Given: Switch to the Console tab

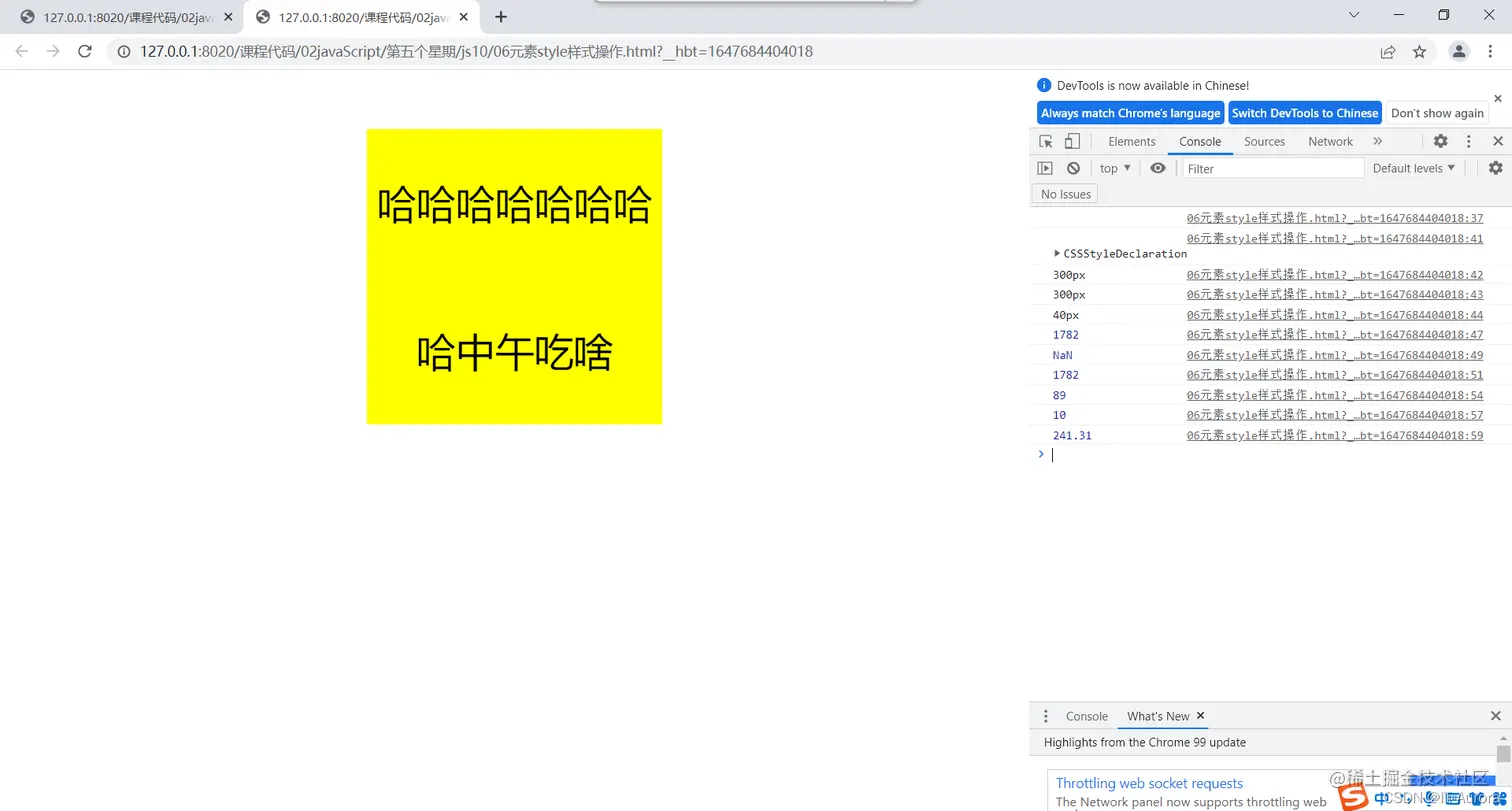Looking at the screenshot, I should (x=1200, y=141).
